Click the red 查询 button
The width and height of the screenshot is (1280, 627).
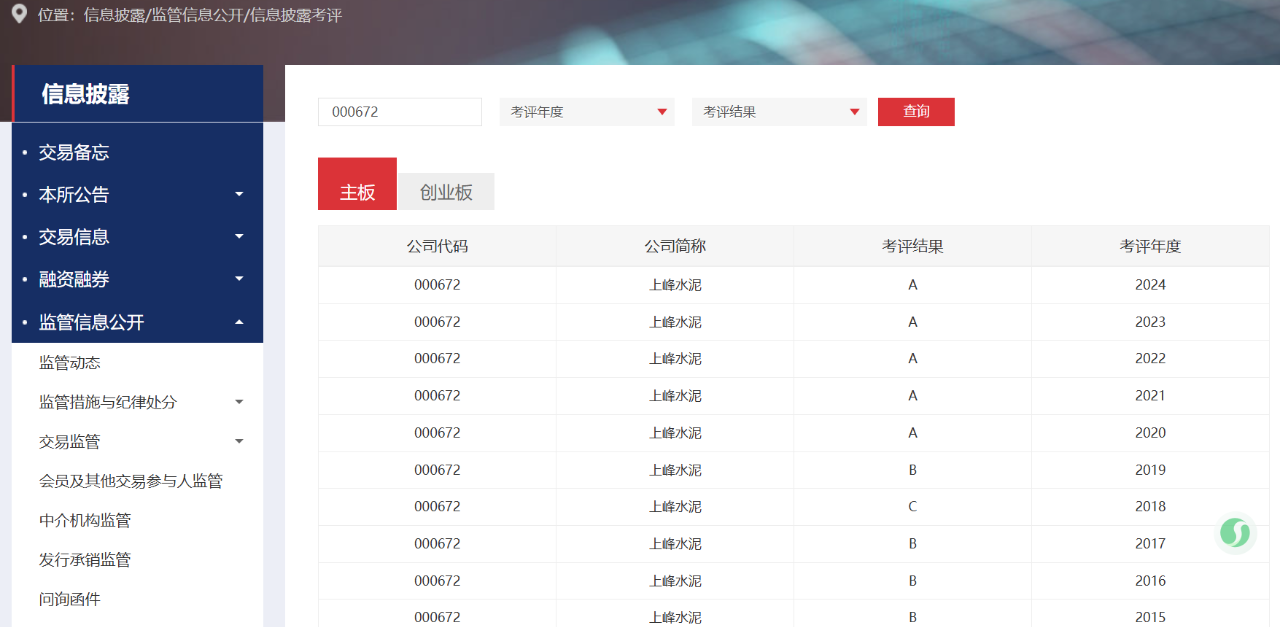pos(916,112)
